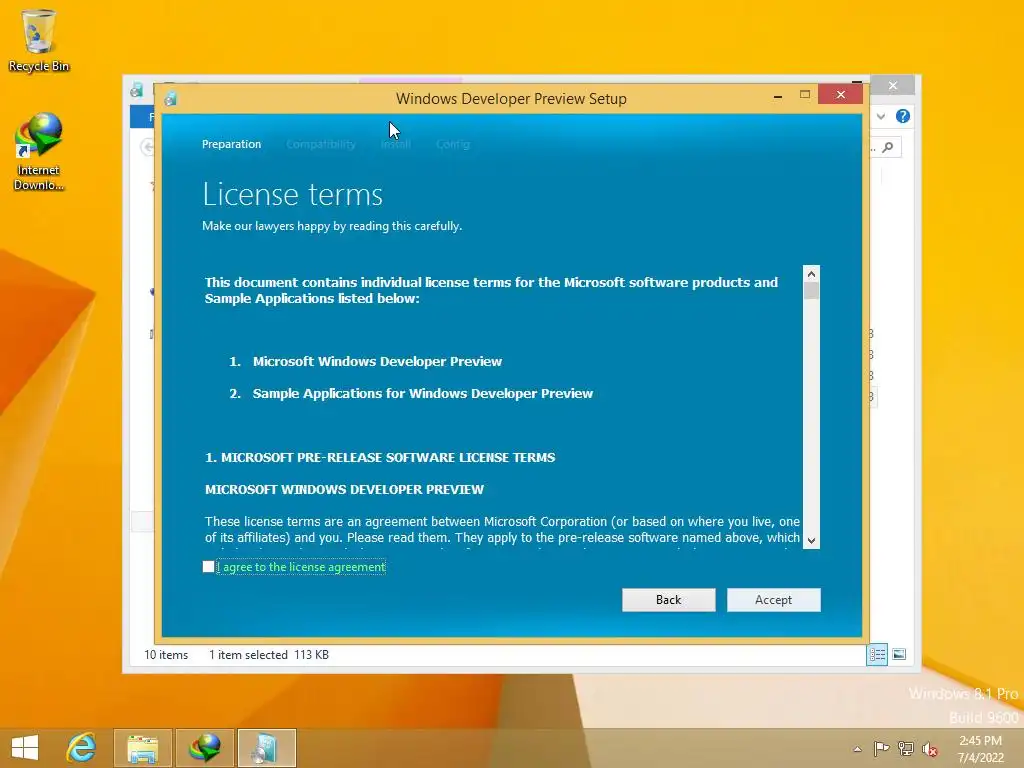Image resolution: width=1024 pixels, height=768 pixels.
Task: Click the license scrollbar thumb
Action: click(x=811, y=291)
